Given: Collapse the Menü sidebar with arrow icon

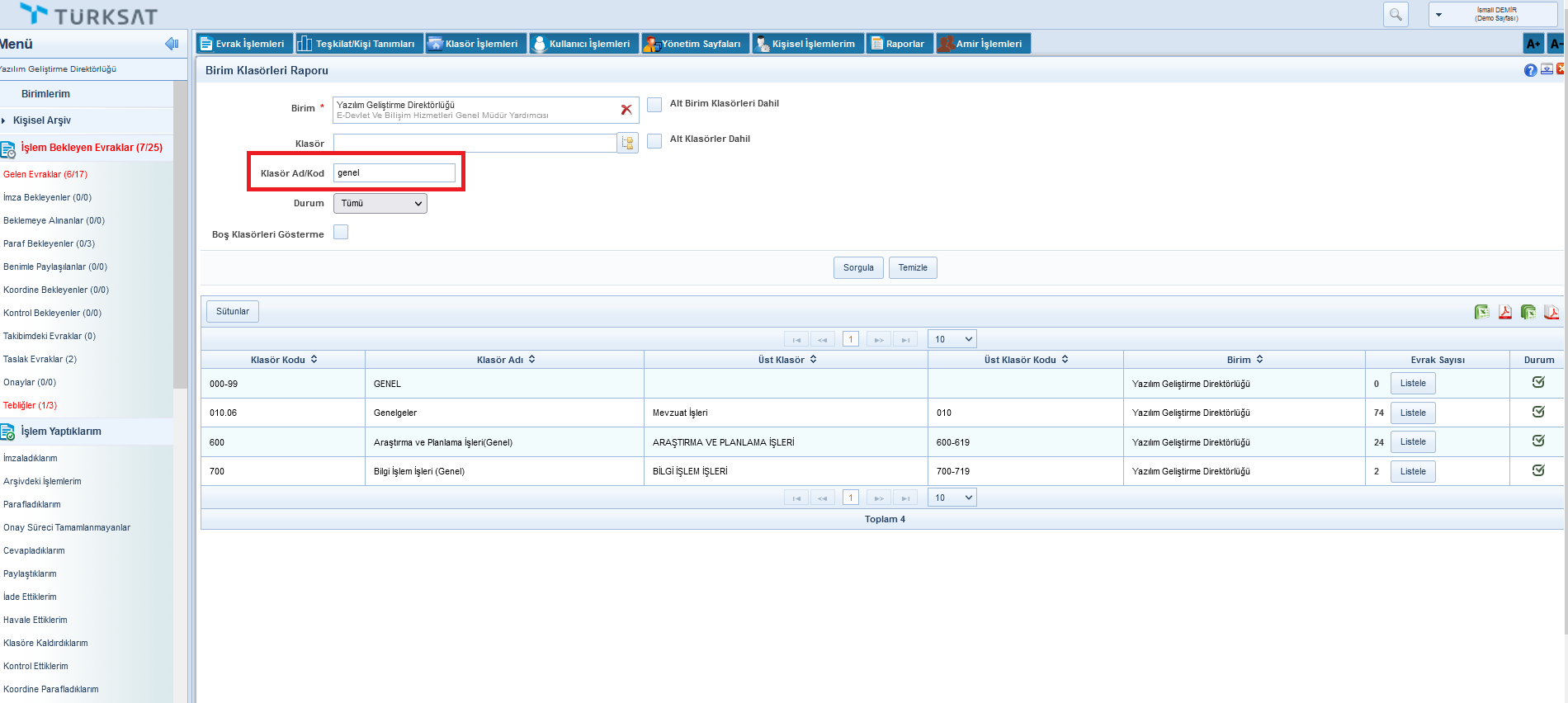Looking at the screenshot, I should click(172, 44).
